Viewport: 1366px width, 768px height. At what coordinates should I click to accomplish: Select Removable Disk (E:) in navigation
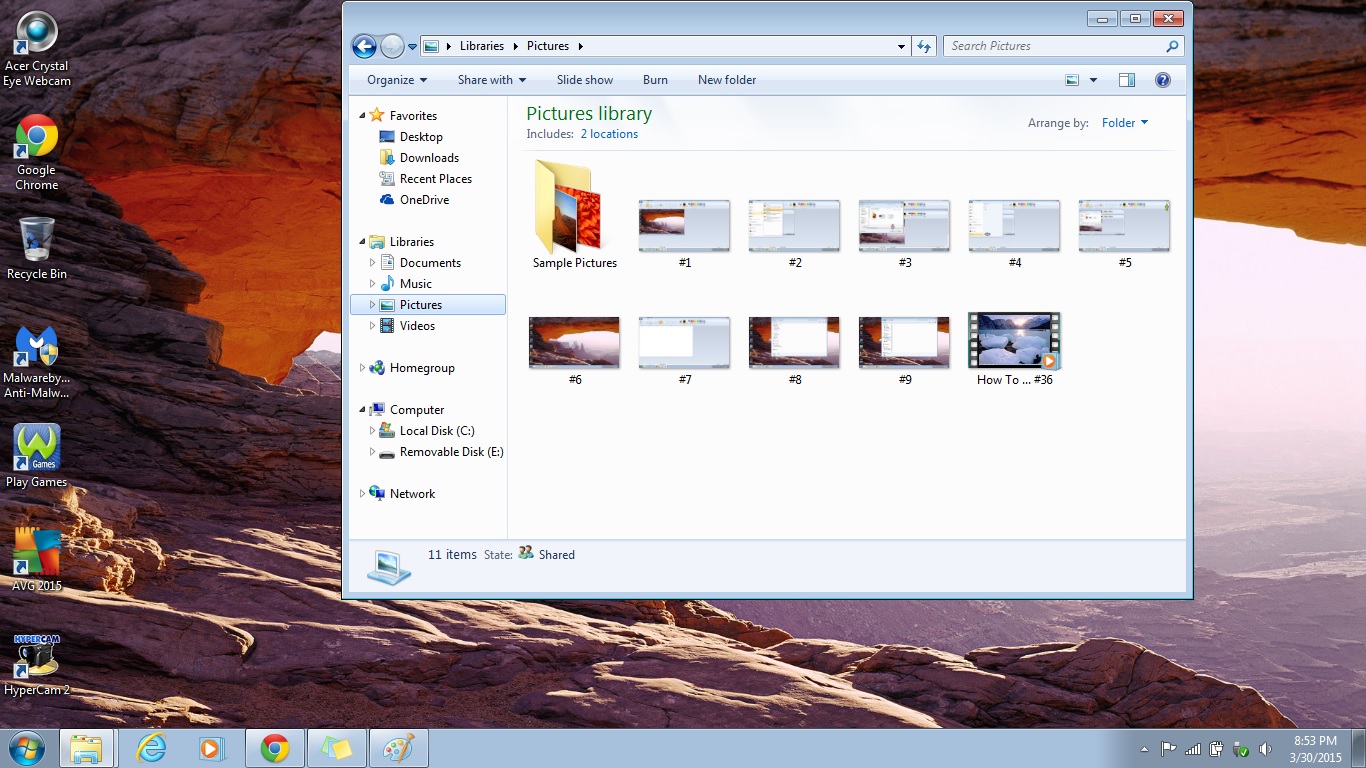point(451,452)
